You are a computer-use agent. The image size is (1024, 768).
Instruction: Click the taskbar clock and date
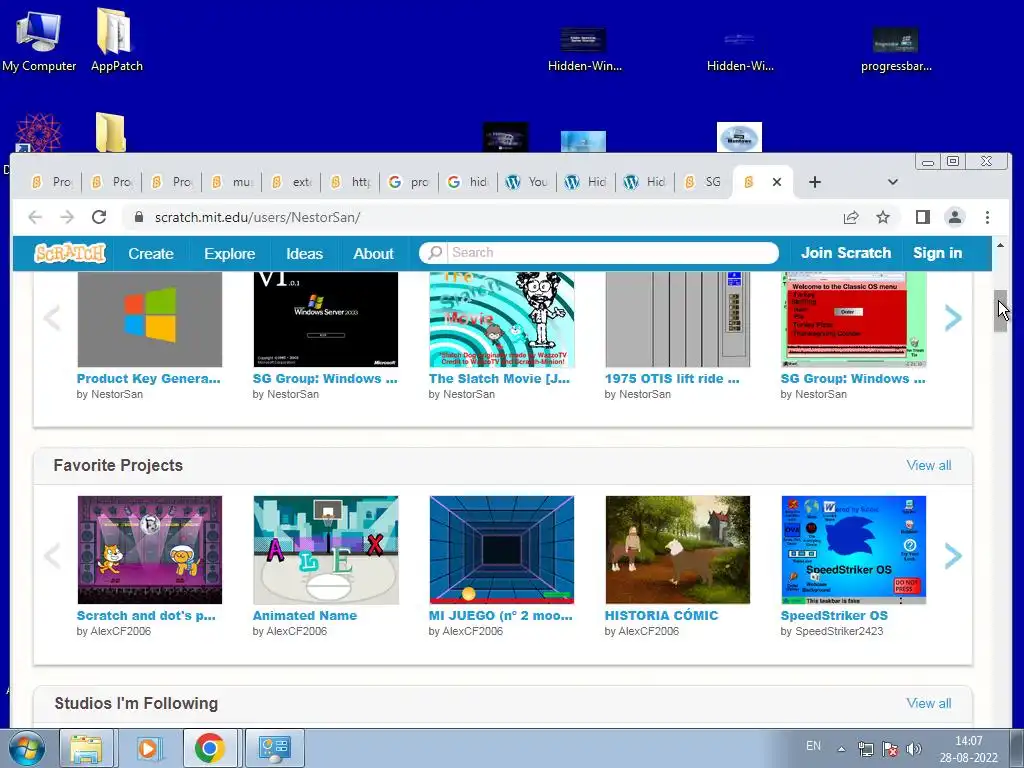(x=968, y=749)
